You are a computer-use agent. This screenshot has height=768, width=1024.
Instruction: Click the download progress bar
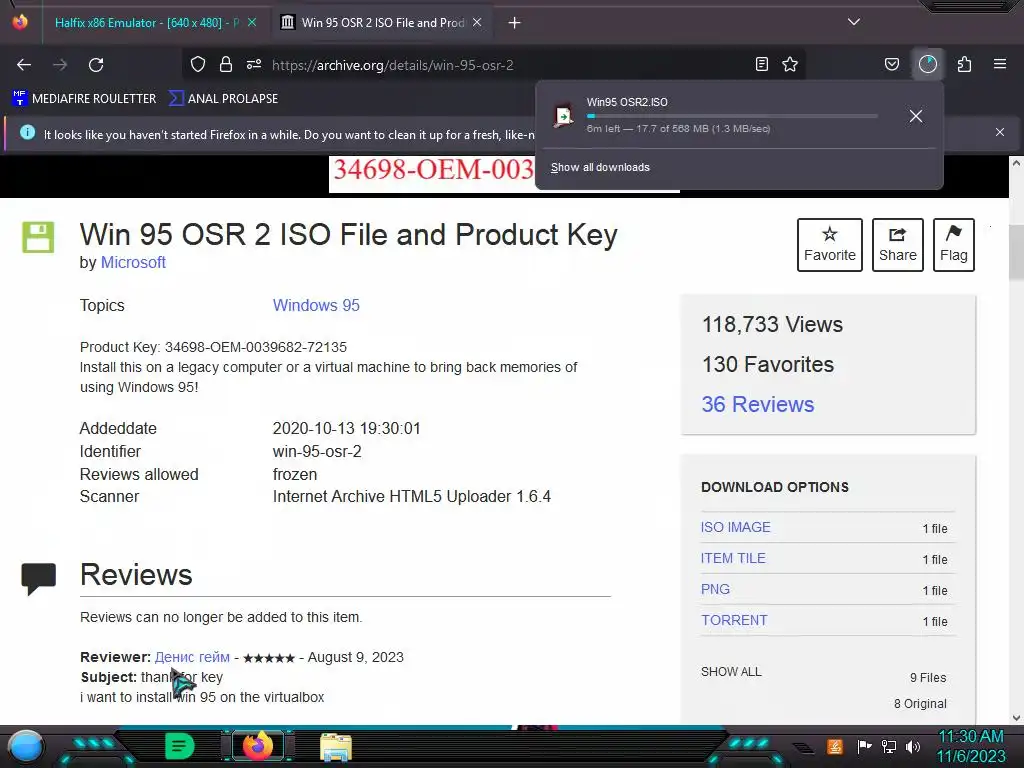[731, 116]
